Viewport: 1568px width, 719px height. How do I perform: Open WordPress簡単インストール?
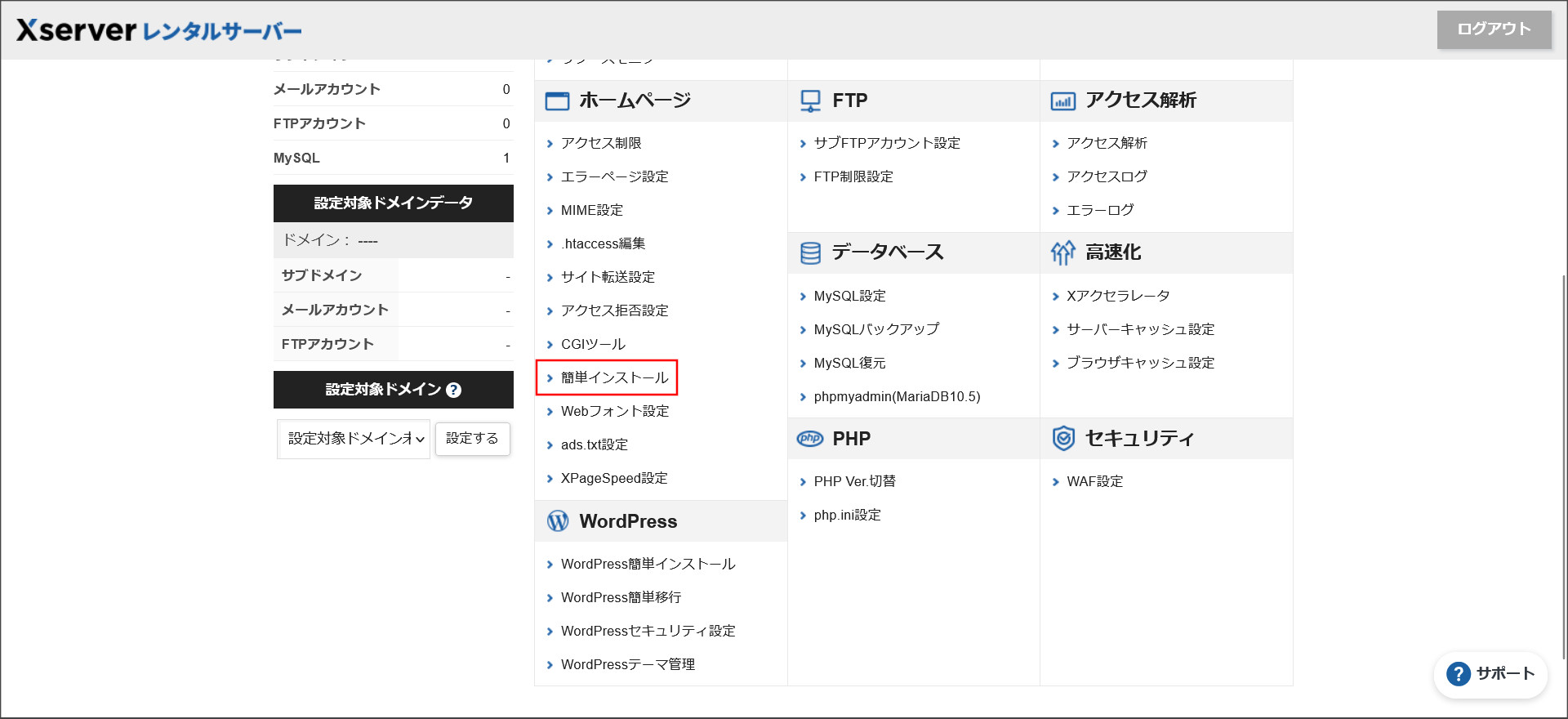tap(648, 564)
